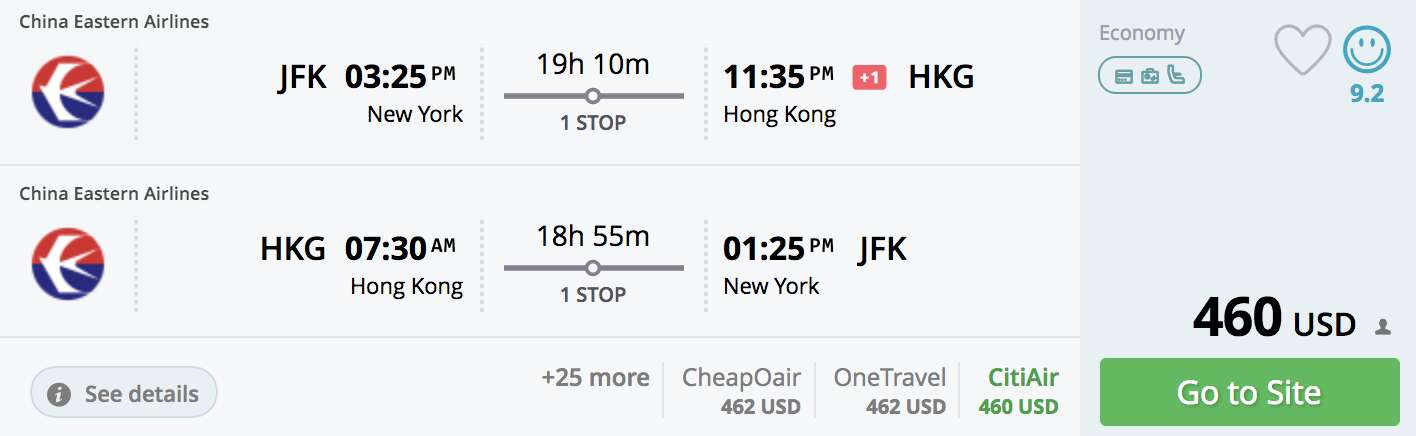
Task: Select the CitiAir 460 USD offer
Action: pos(1018,391)
